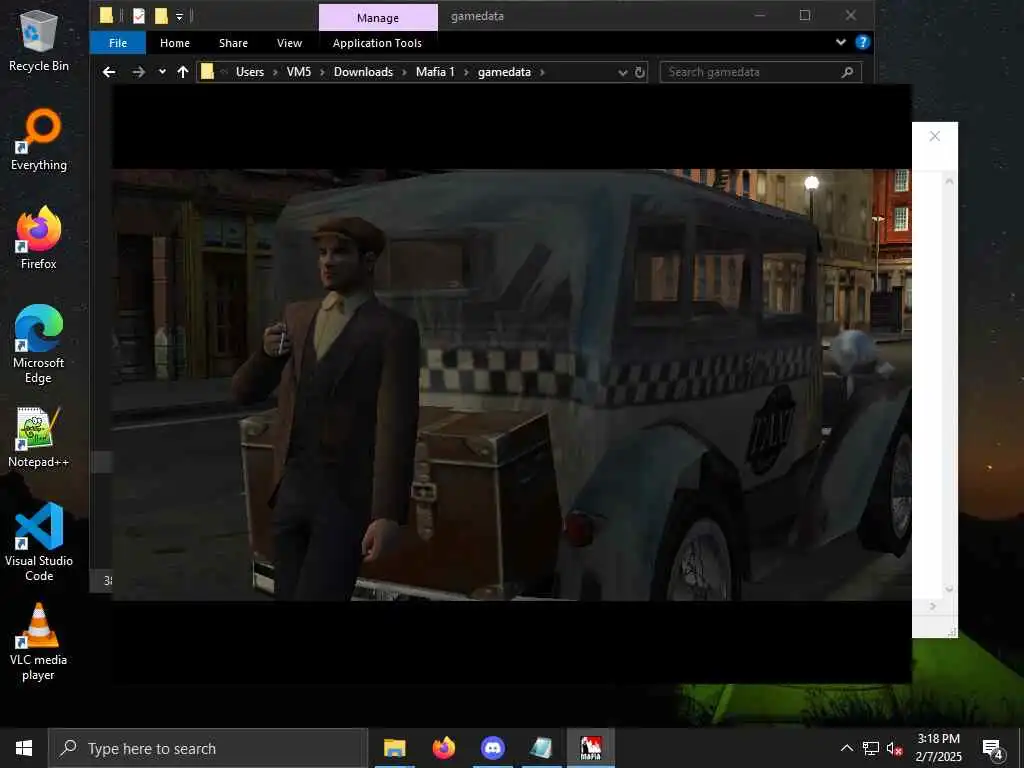Click the taskbar search box
This screenshot has height=768, width=1024.
point(208,748)
